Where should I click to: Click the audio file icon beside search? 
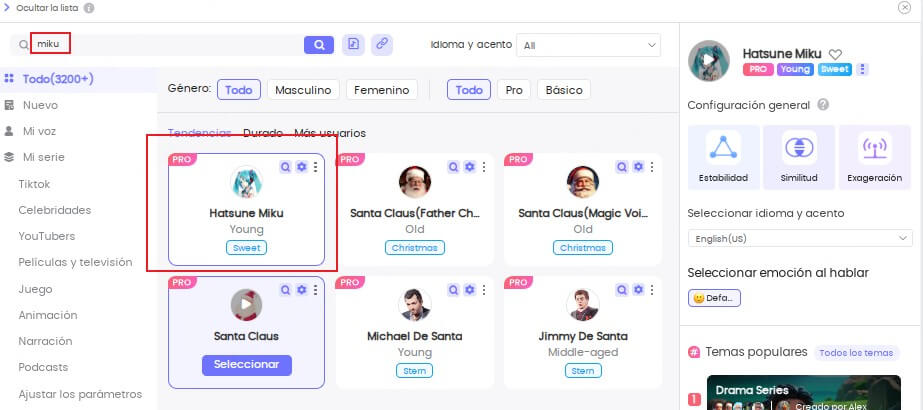tap(352, 45)
